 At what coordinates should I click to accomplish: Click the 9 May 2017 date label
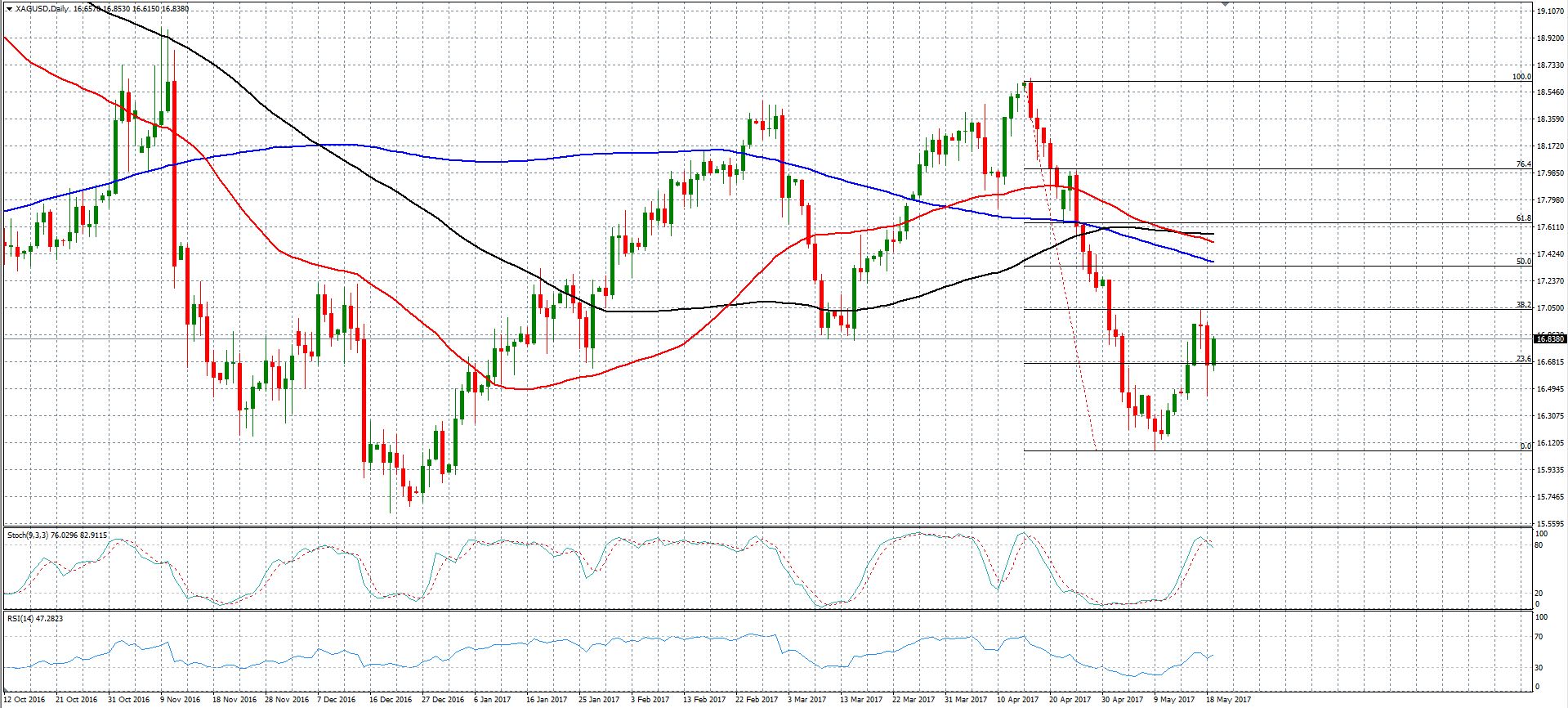tap(1174, 700)
